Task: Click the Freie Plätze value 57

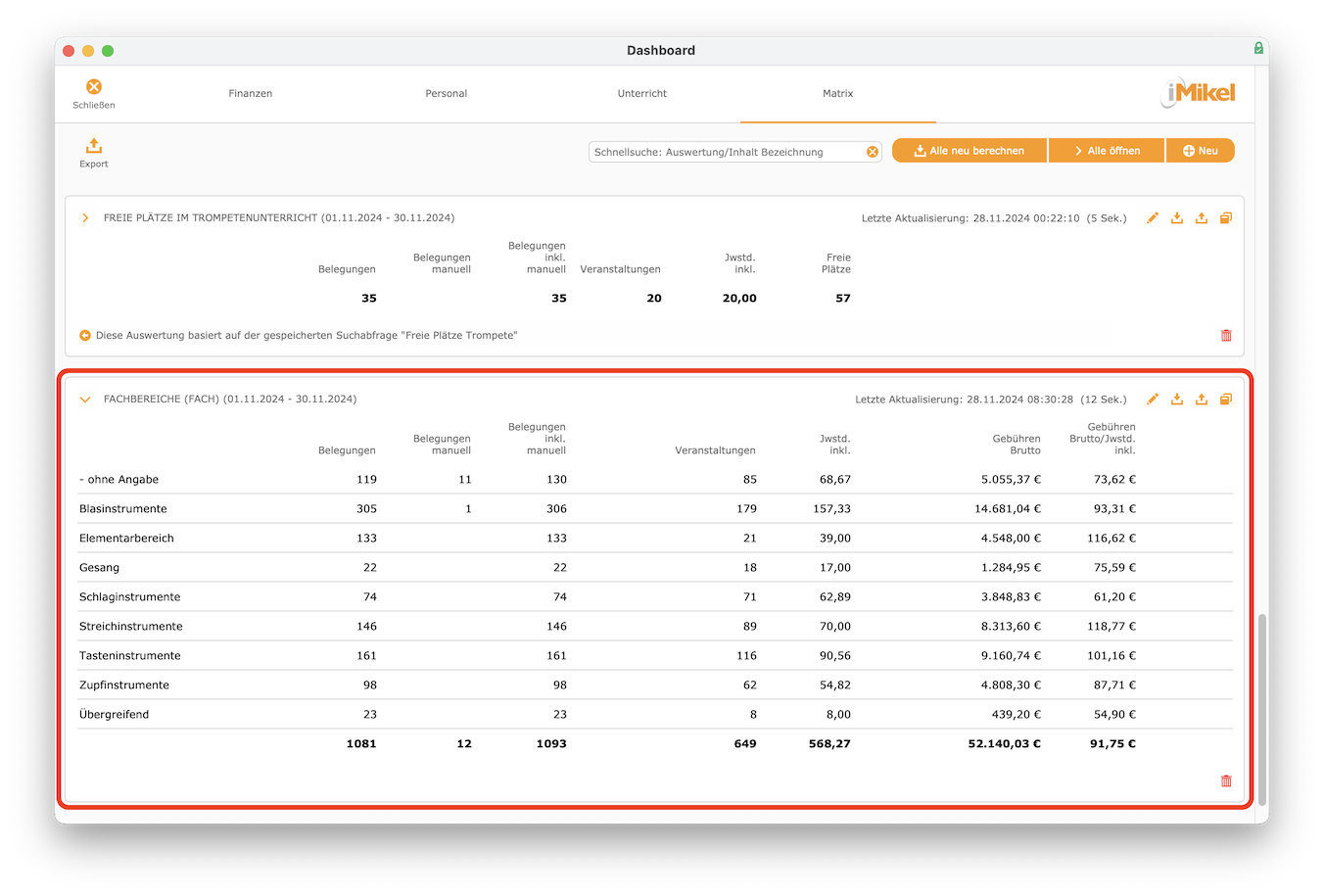Action: [x=843, y=299]
